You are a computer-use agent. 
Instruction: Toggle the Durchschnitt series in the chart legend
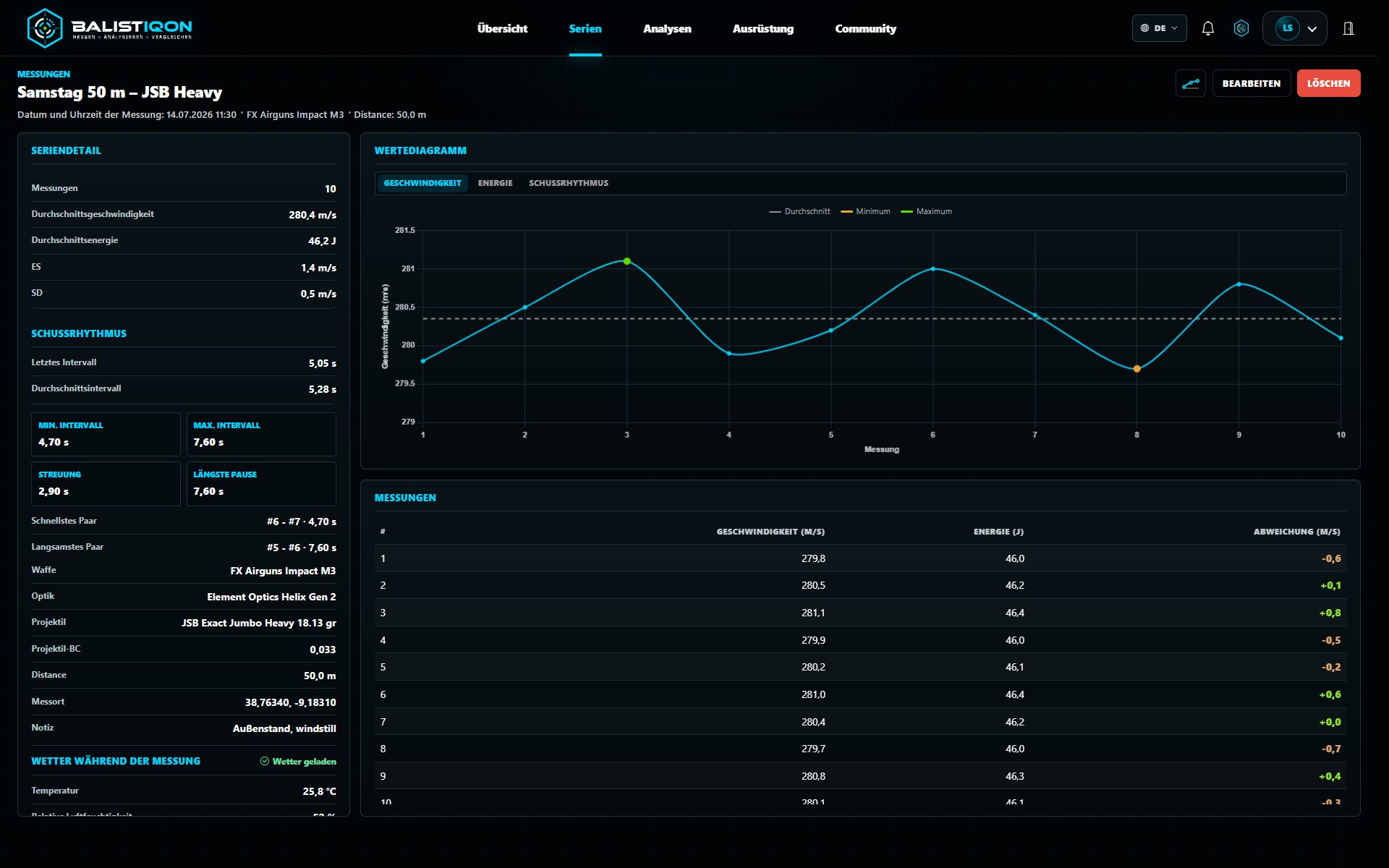pos(799,211)
